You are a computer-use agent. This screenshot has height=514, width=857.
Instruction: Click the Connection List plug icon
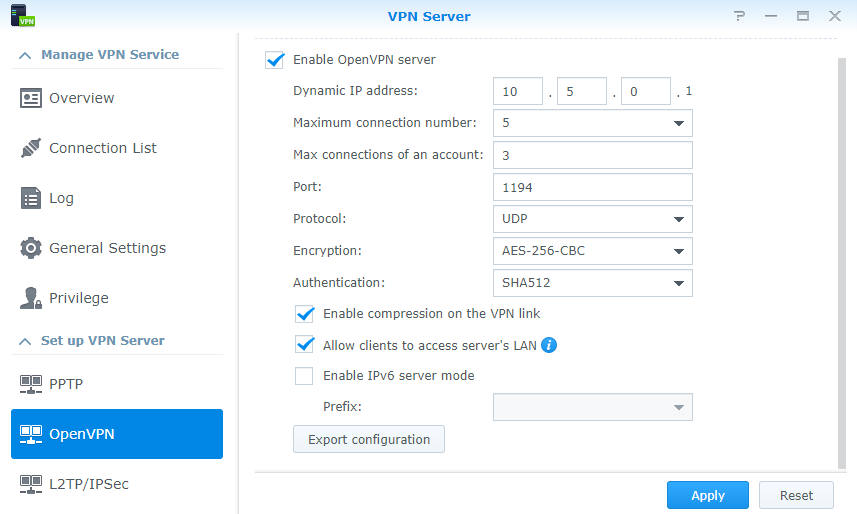click(31, 148)
